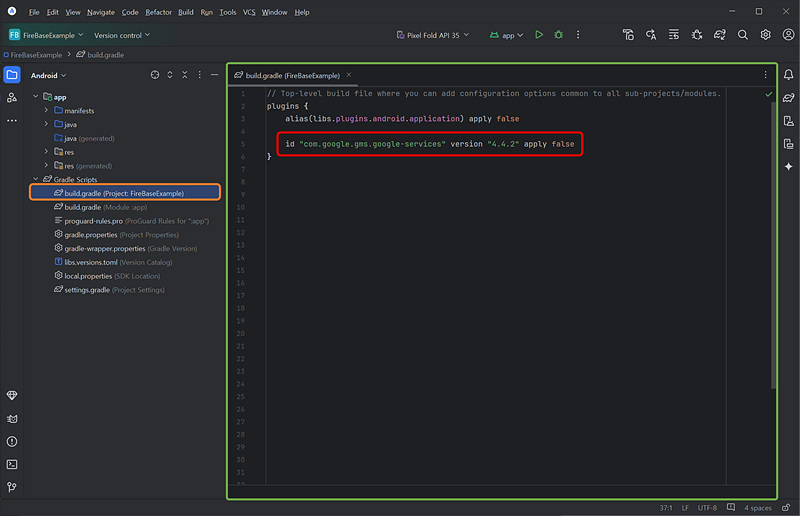The image size is (800, 516).
Task: Select proguard-rules.pro in Gradle Scripts
Action: pyautogui.click(x=132, y=221)
